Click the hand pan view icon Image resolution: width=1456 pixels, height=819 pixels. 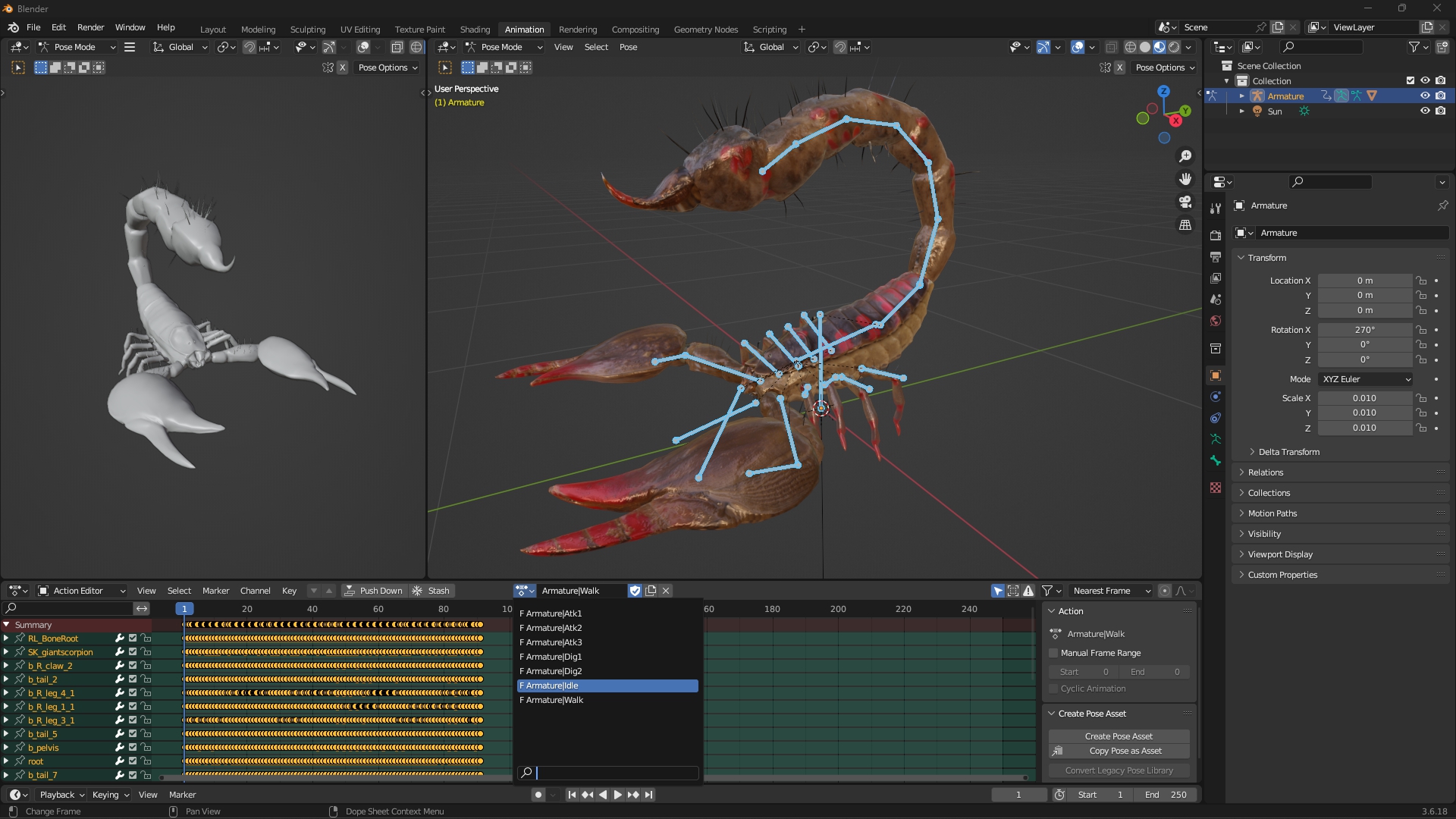pyautogui.click(x=1185, y=179)
